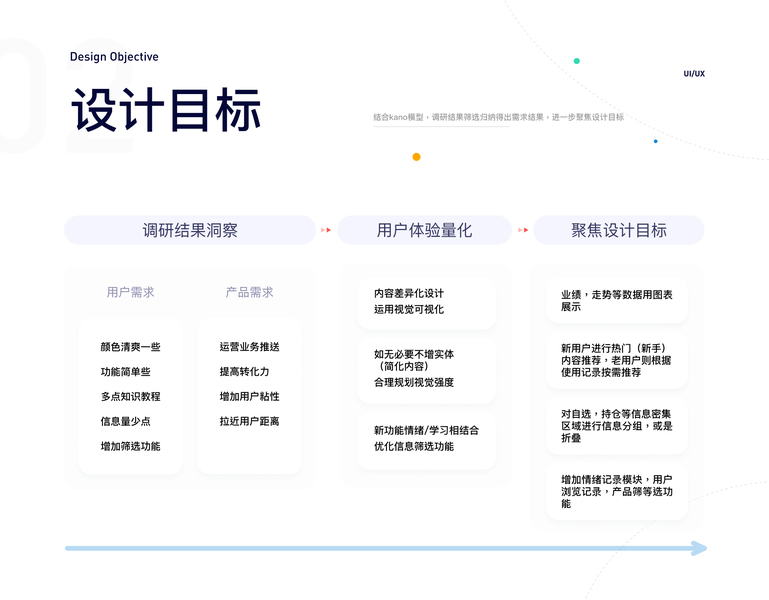Click the parenthetical text （简化内容）
The width and height of the screenshot is (769, 600).
[403, 366]
